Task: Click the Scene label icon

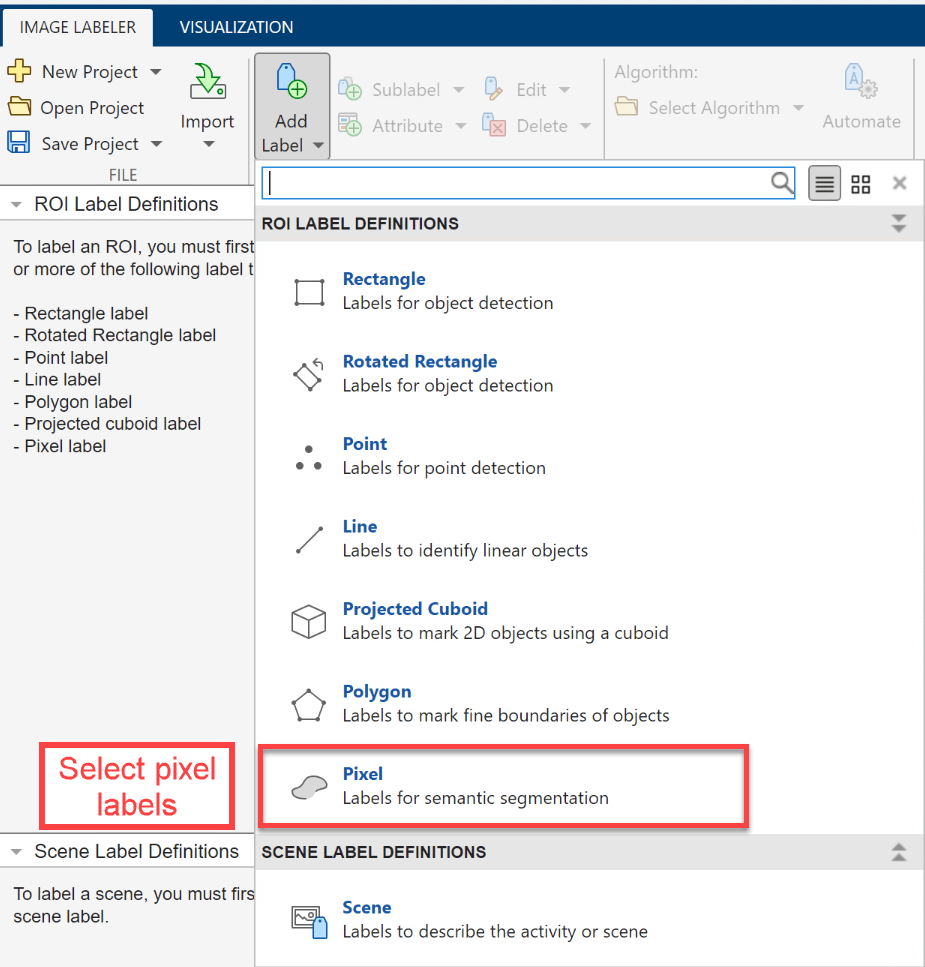Action: (308, 920)
